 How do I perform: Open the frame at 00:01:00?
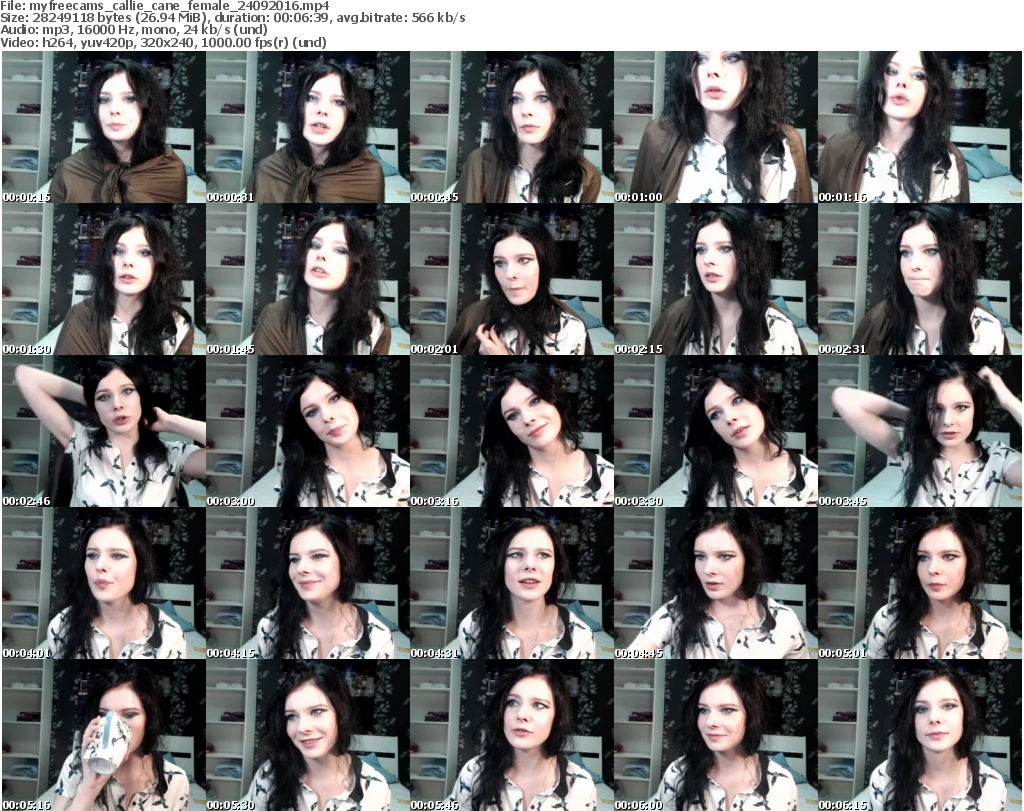click(715, 127)
